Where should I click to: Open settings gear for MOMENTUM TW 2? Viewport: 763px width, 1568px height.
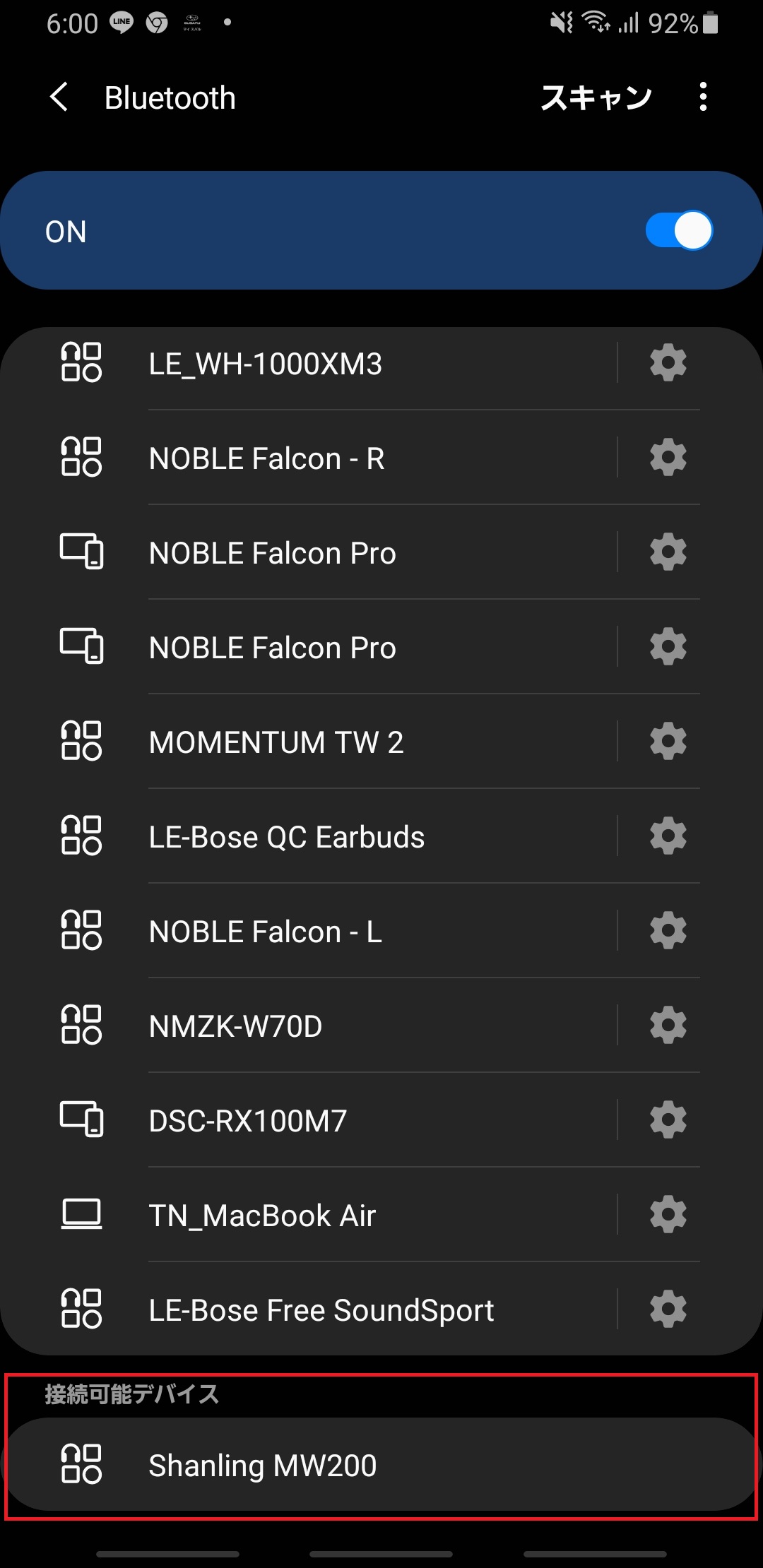668,742
